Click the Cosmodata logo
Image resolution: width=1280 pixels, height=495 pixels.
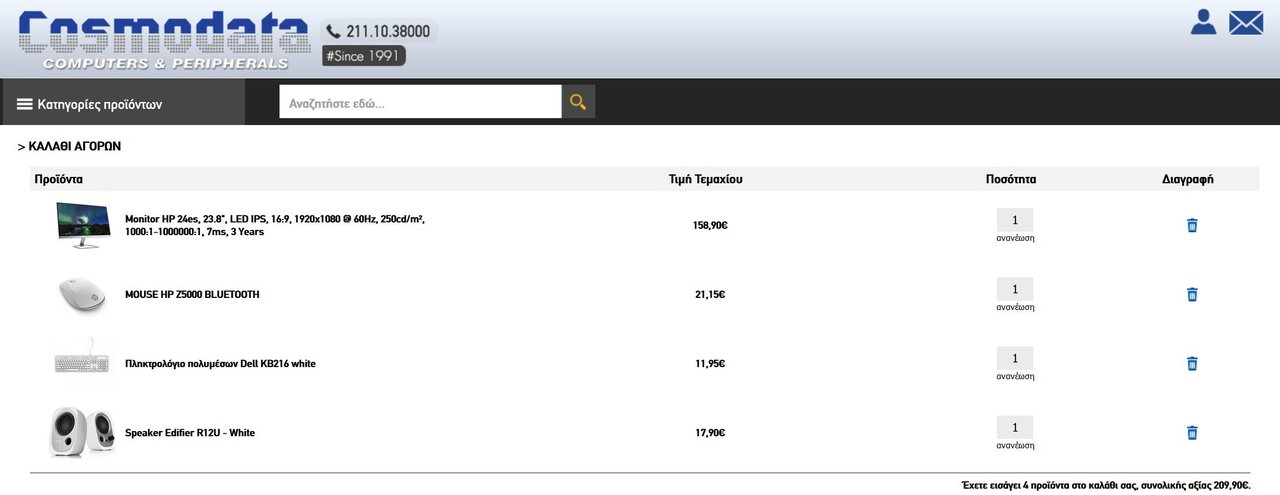click(x=165, y=40)
